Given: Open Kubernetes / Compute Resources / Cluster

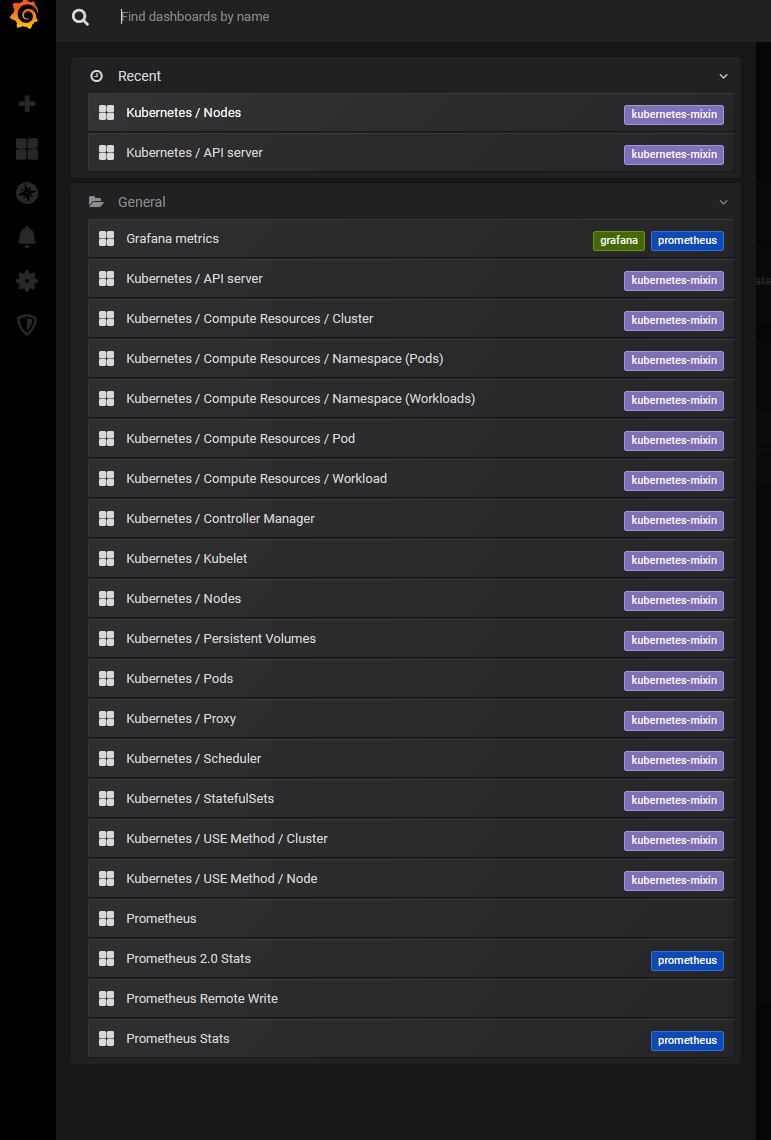Looking at the screenshot, I should [410, 318].
